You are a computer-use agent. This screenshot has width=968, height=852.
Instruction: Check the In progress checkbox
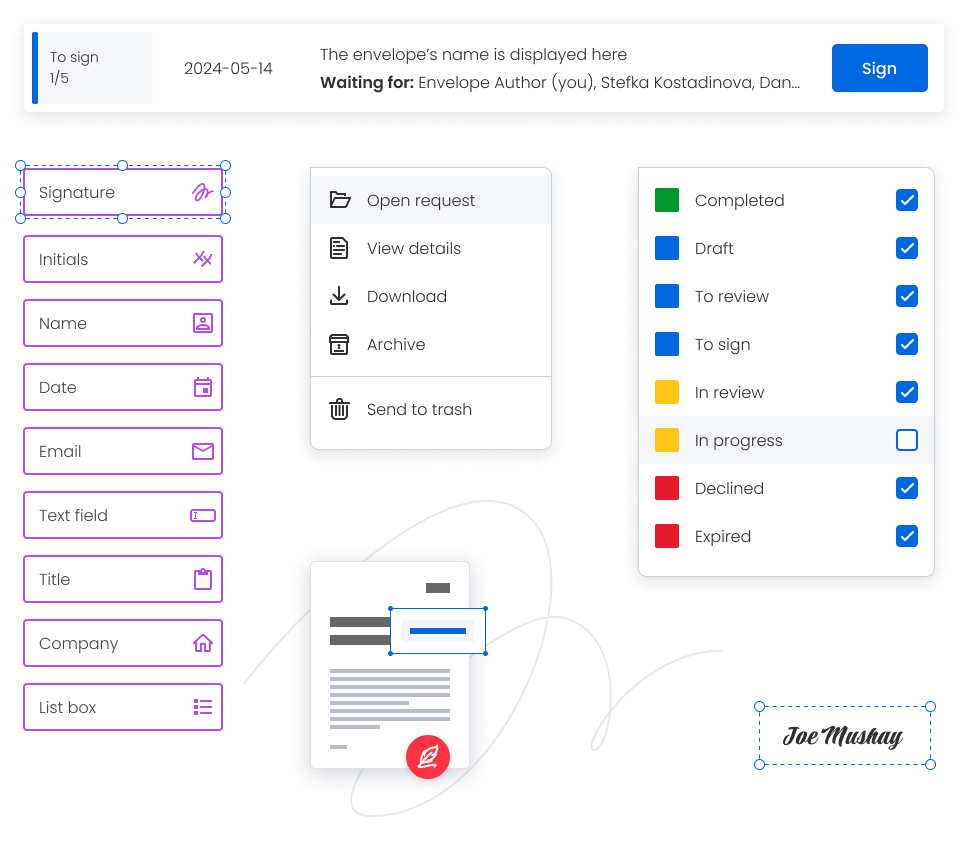[906, 440]
